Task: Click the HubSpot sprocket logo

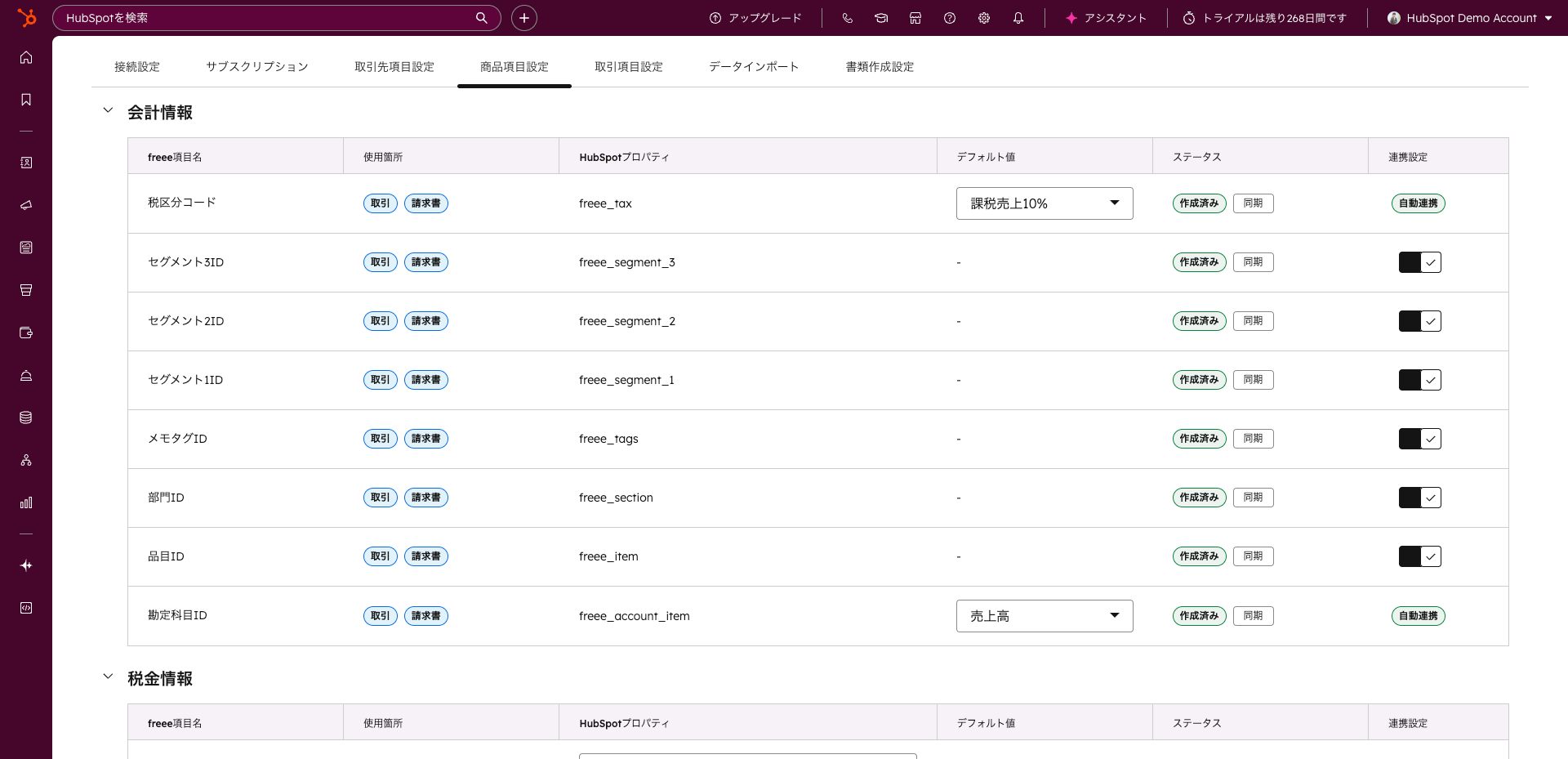Action: coord(26,17)
